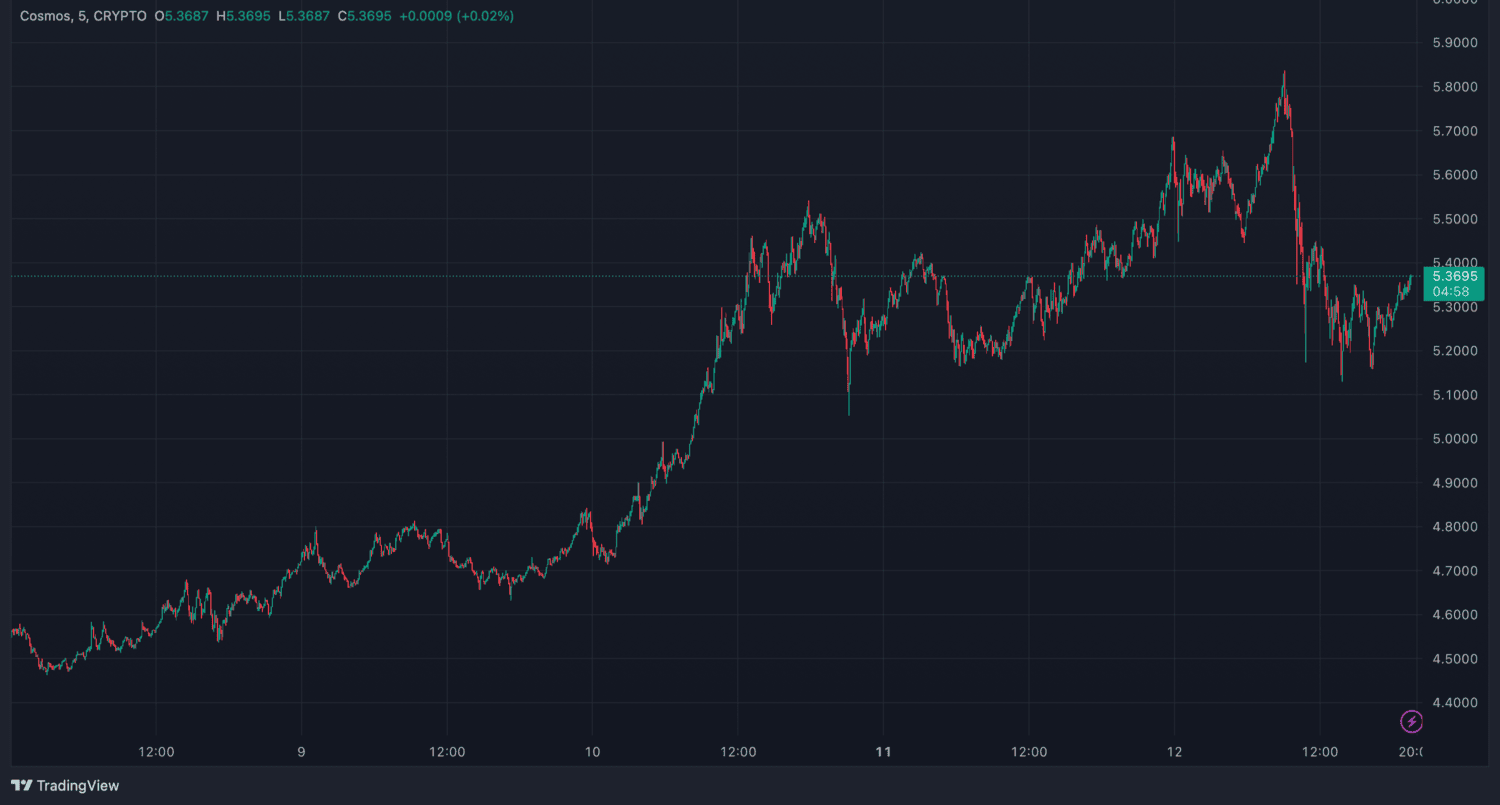1500x805 pixels.
Task: Select date label 10 on time axis
Action: point(592,751)
